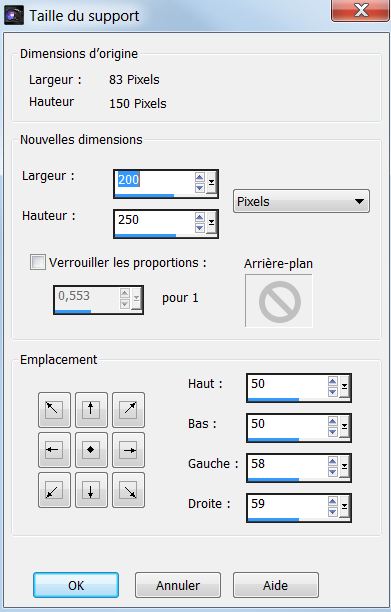Select top-right placement arrow
This screenshot has height=612, width=391.
128,410
